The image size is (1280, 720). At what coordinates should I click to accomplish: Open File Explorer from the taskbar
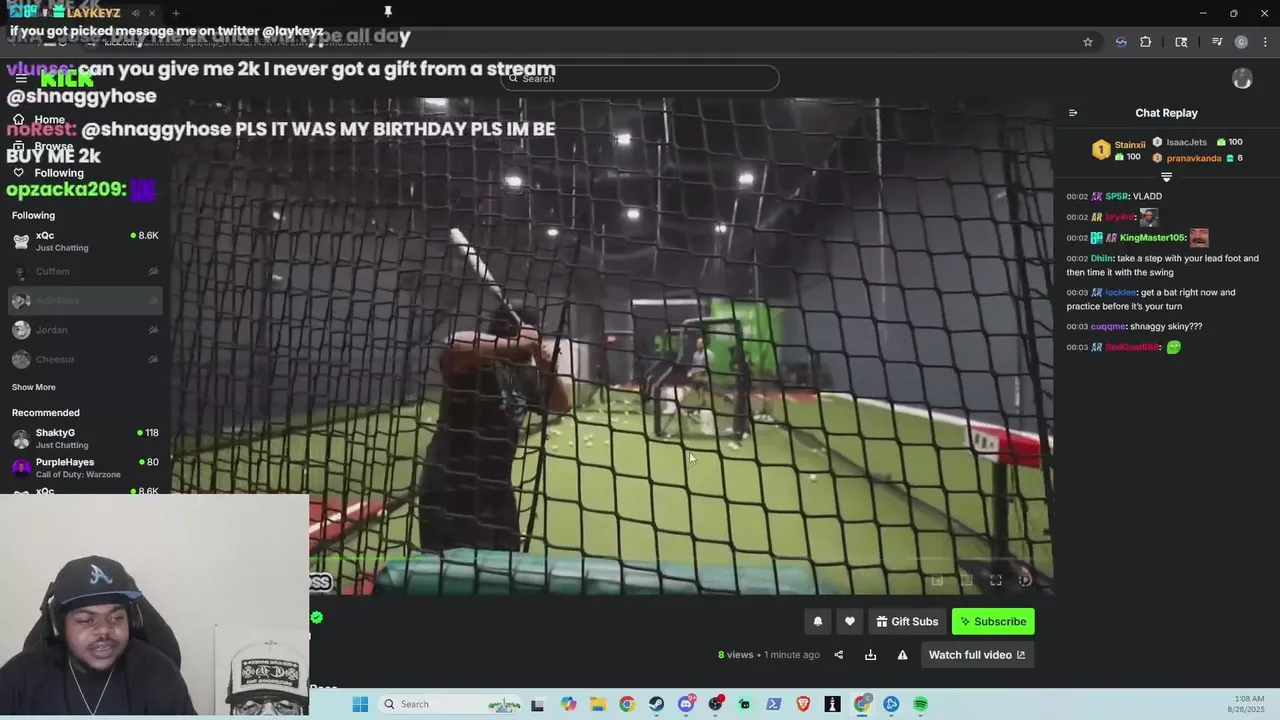pos(597,704)
